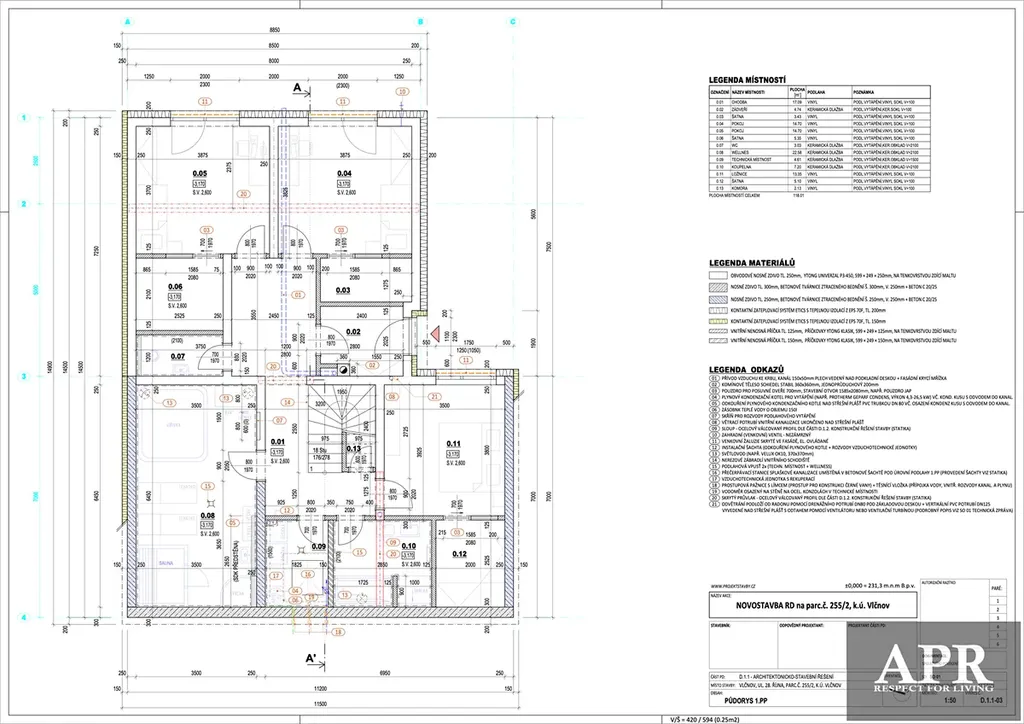Click the chimney symbol near the staircase
The height and width of the screenshot is (724, 1024).
[x=342, y=367]
